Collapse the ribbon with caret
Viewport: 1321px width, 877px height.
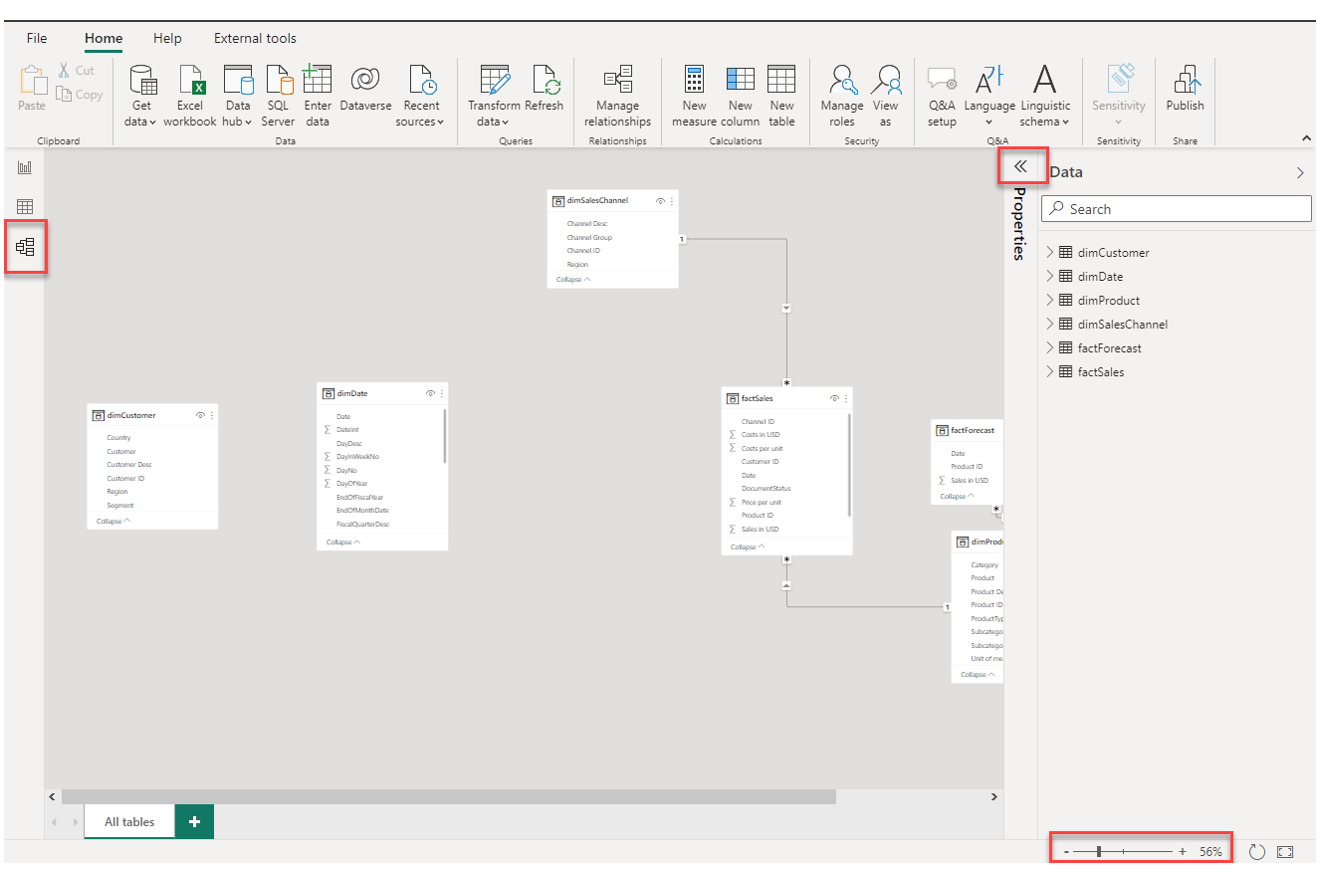pyautogui.click(x=1306, y=138)
